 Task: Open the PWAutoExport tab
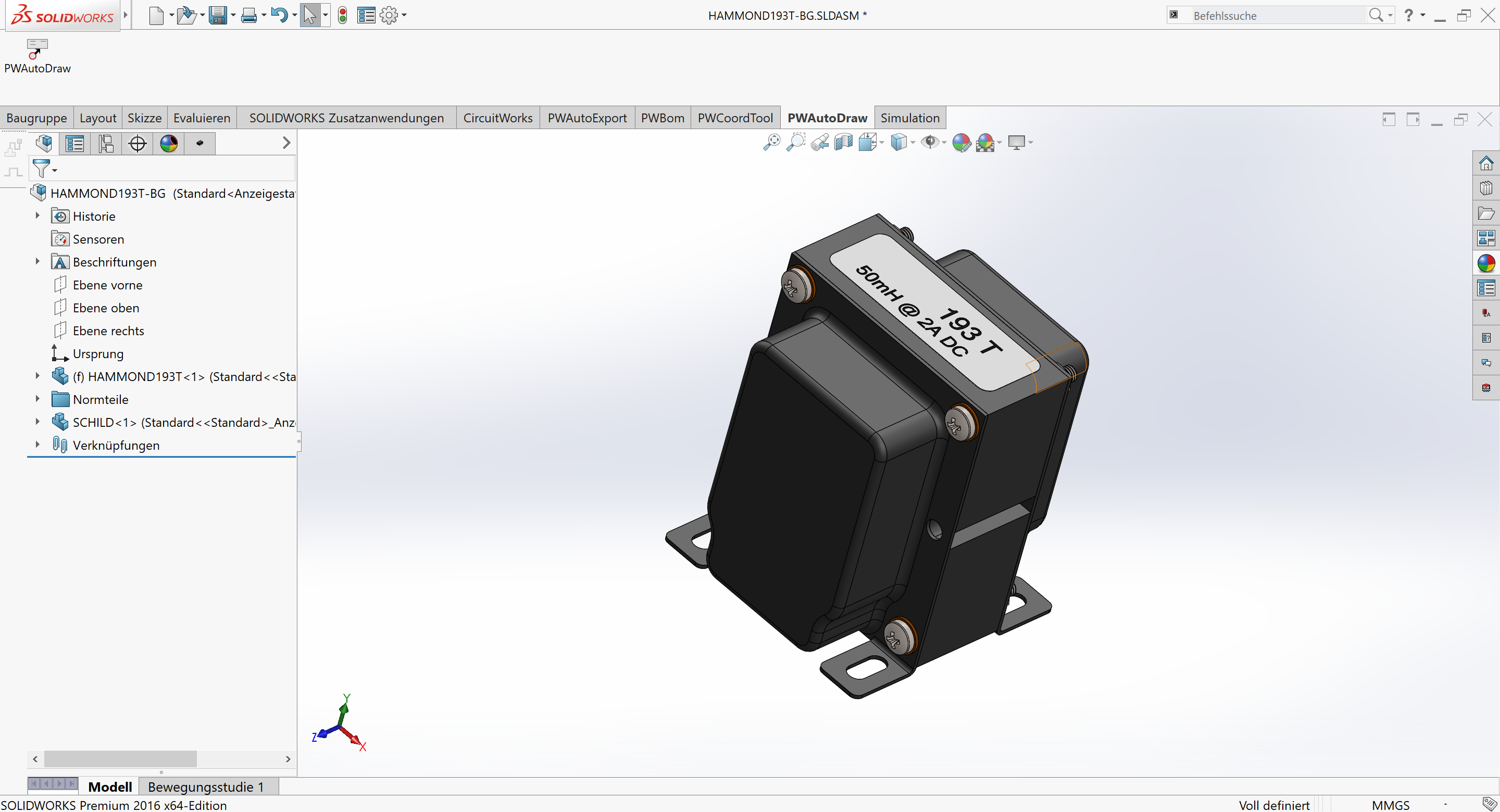587,118
